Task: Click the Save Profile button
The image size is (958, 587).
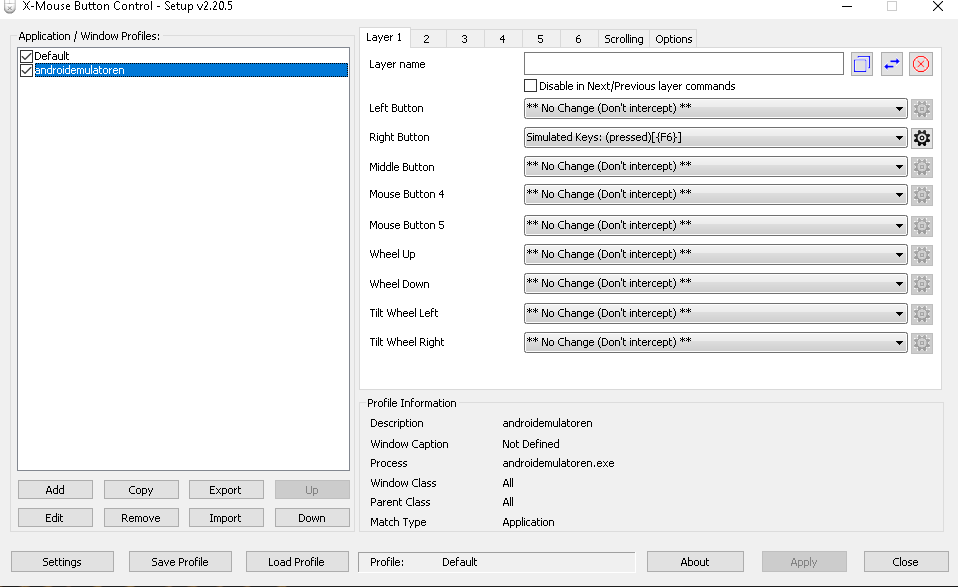Action: (x=180, y=562)
